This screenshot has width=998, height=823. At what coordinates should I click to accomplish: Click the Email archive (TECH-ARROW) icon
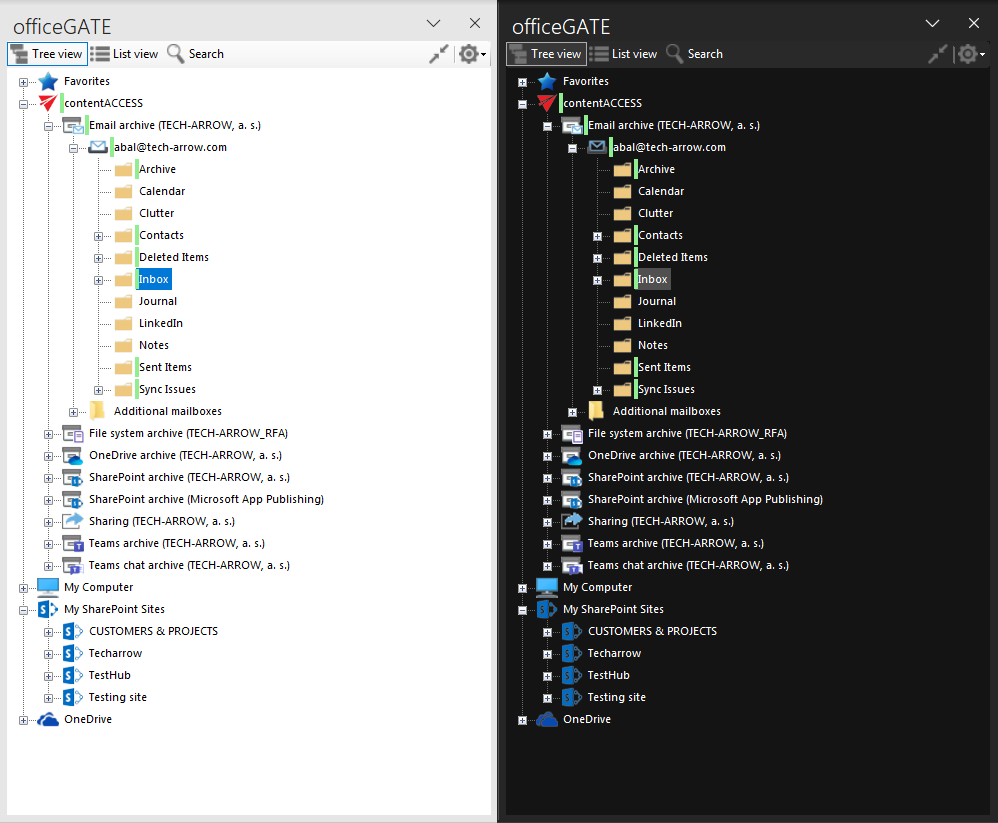(x=72, y=125)
